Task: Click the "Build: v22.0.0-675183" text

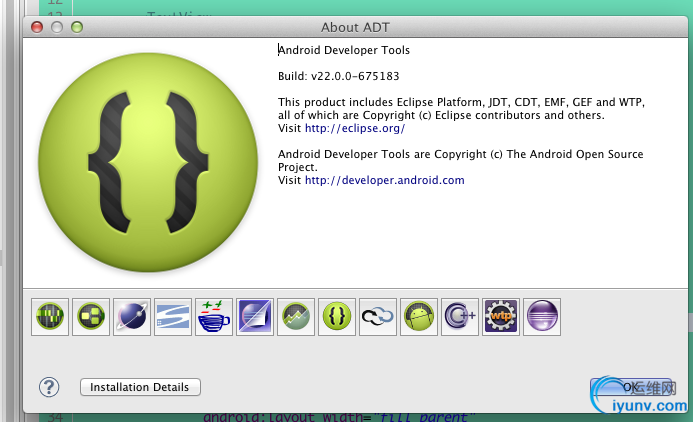Action: (339, 76)
